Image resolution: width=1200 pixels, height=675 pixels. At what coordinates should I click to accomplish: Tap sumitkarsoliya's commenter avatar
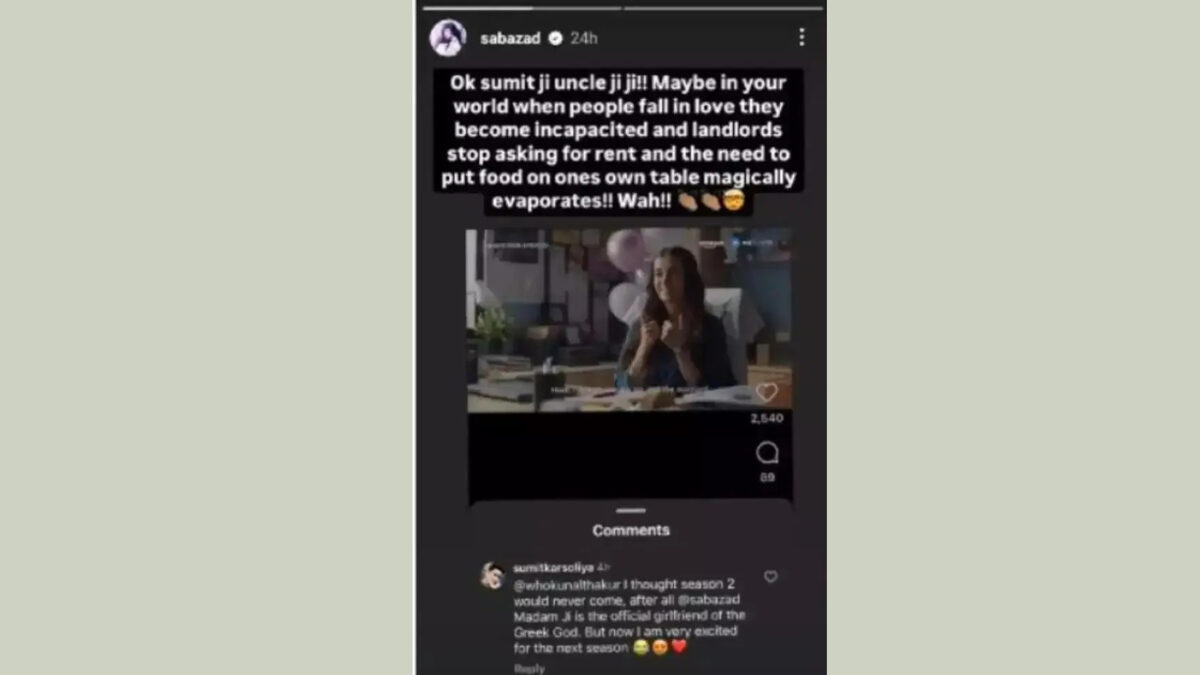point(491,575)
